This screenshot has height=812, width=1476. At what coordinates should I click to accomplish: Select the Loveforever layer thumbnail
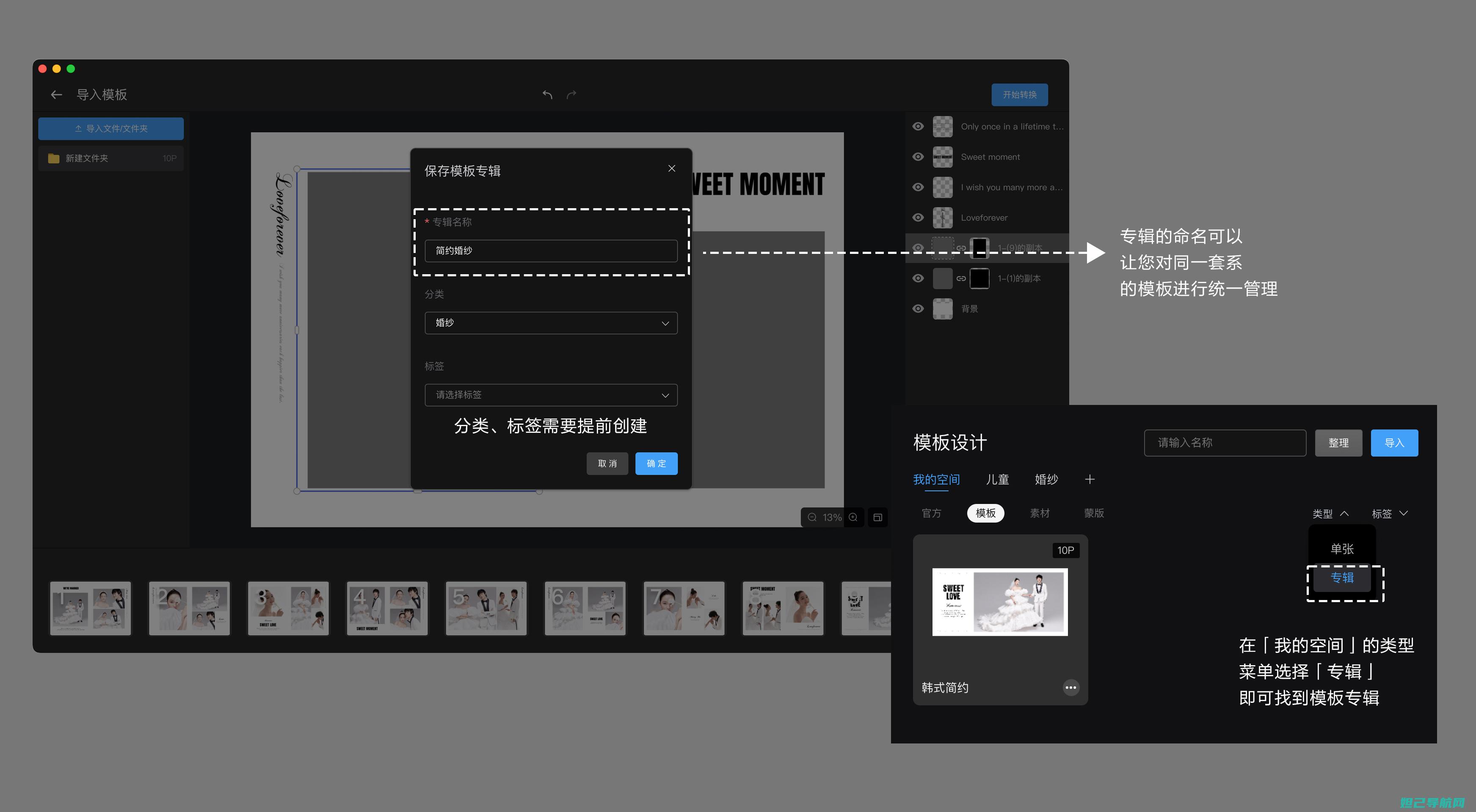[x=943, y=217]
